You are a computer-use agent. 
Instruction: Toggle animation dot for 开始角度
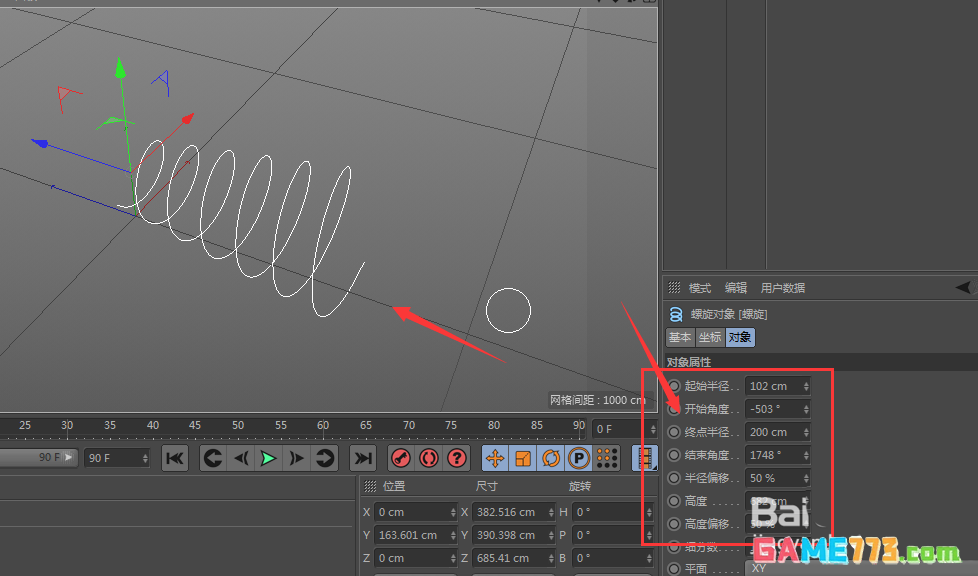coord(674,409)
